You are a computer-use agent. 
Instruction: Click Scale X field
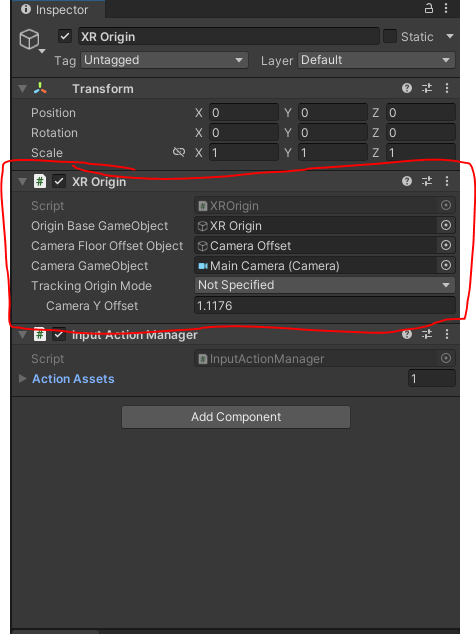[x=244, y=152]
